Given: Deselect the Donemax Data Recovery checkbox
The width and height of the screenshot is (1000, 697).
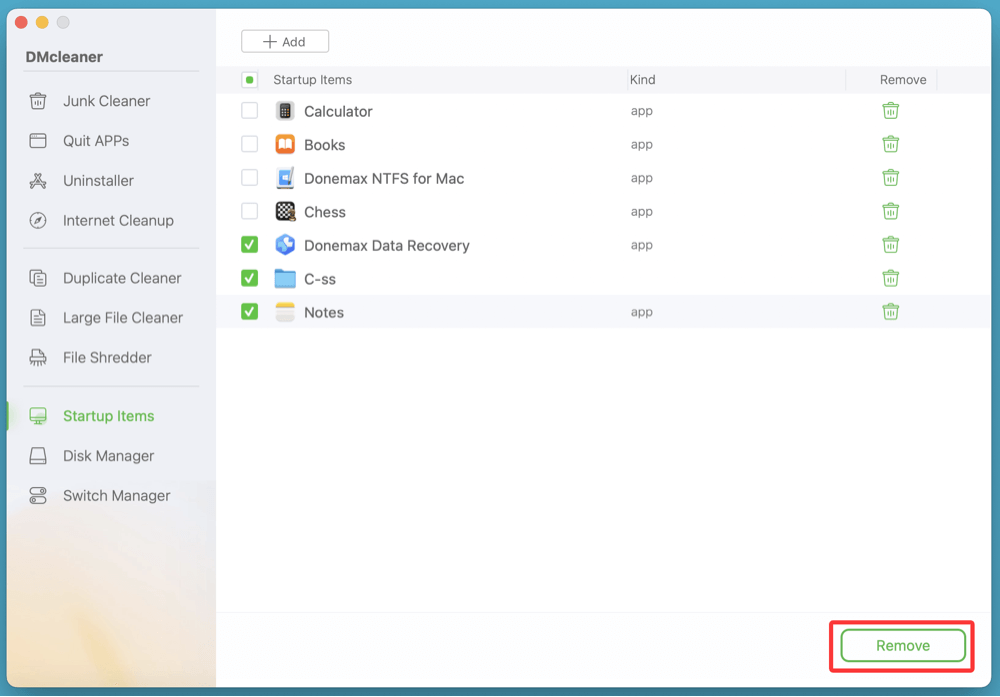Looking at the screenshot, I should pyautogui.click(x=249, y=244).
